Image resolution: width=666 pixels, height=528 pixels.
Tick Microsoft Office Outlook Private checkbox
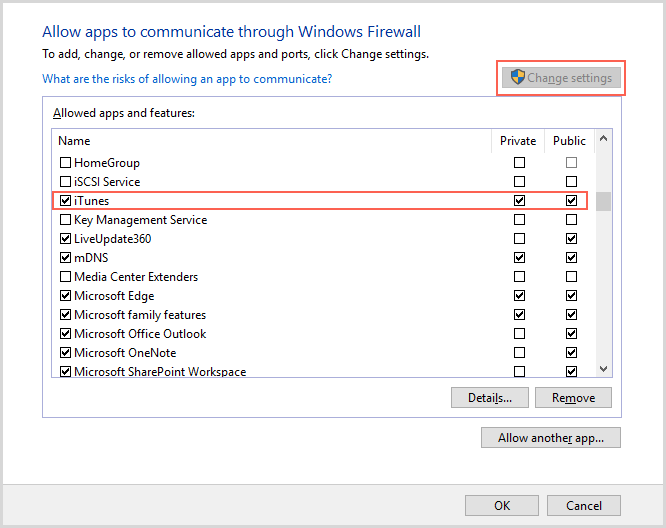519,334
